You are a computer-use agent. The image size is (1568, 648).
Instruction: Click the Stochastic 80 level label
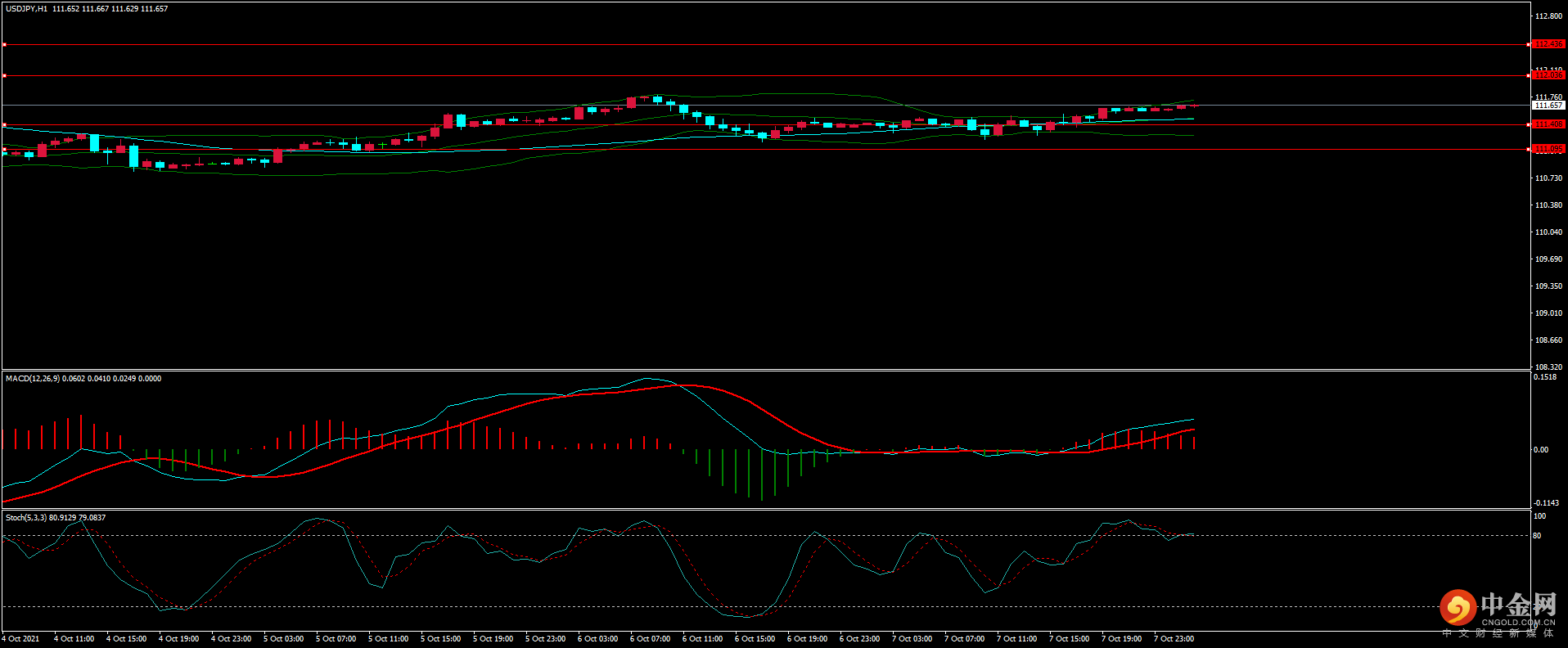pyautogui.click(x=1537, y=536)
